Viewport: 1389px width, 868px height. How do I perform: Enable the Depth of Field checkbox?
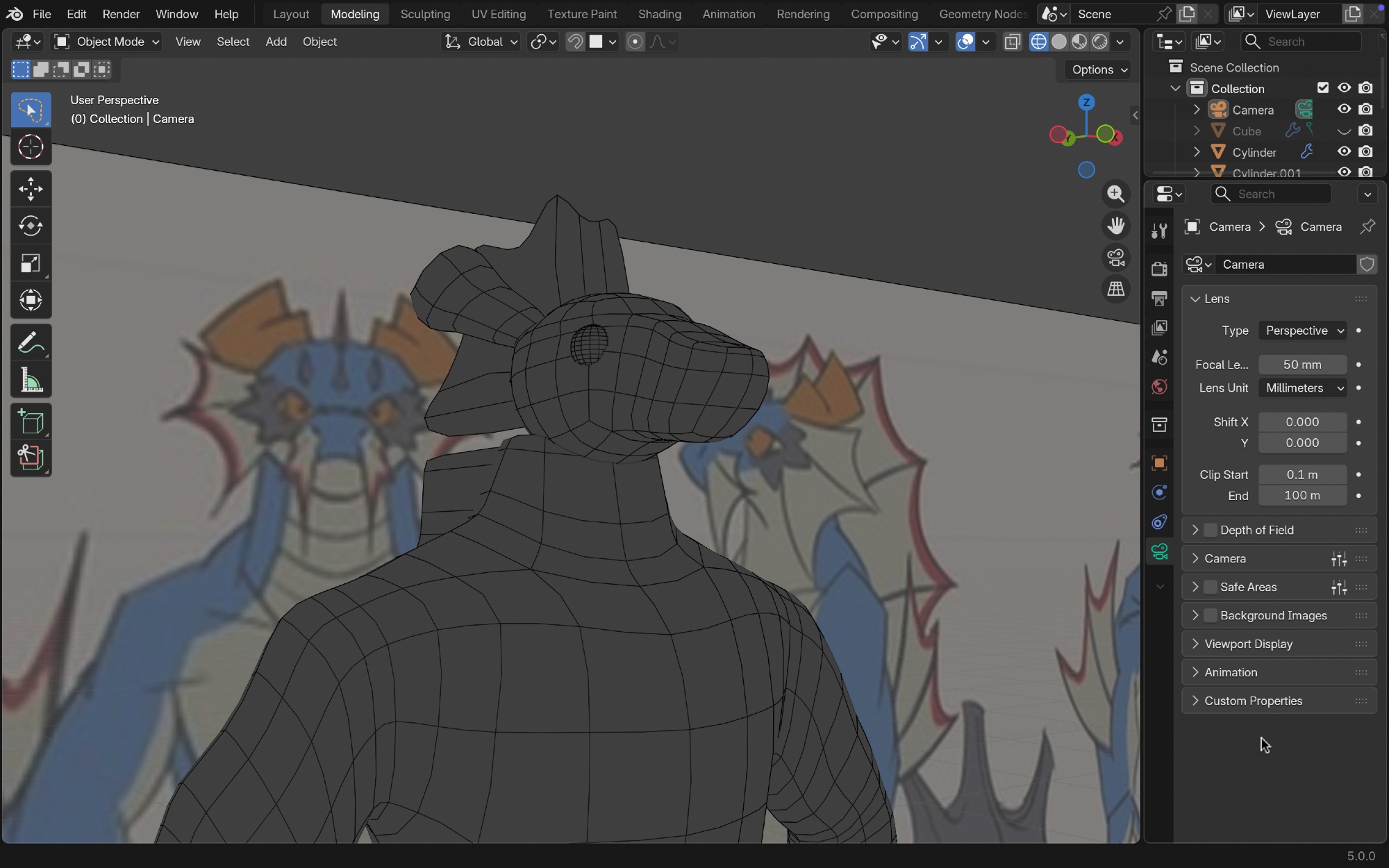click(1211, 530)
